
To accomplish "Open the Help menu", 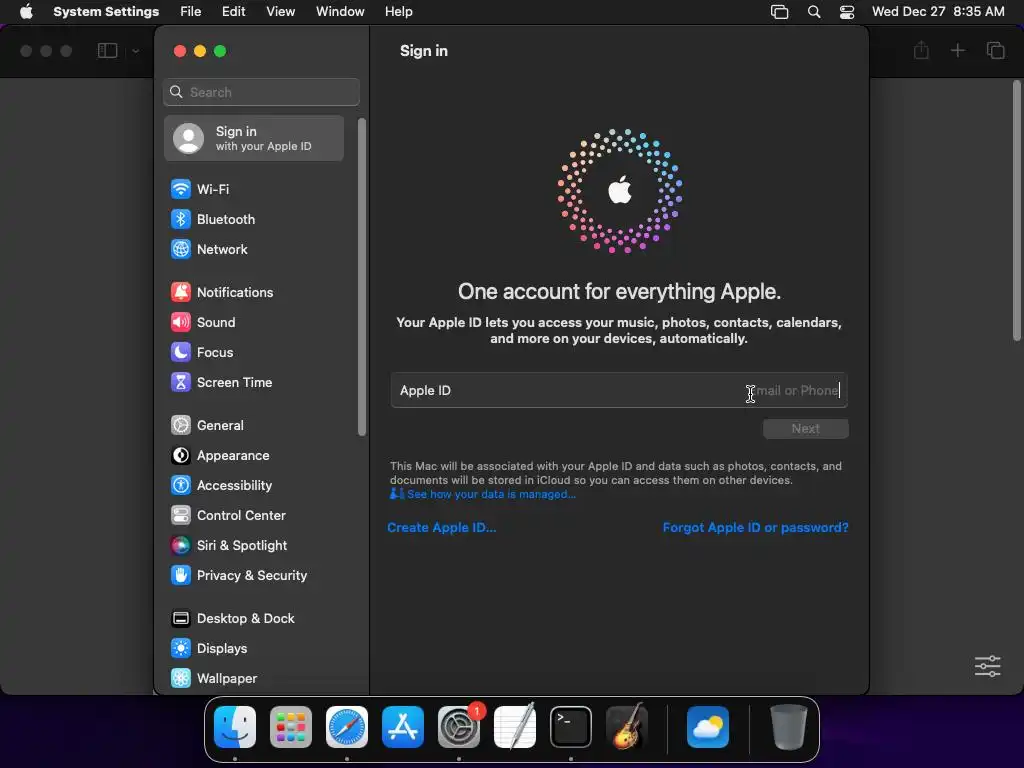I will [x=398, y=12].
